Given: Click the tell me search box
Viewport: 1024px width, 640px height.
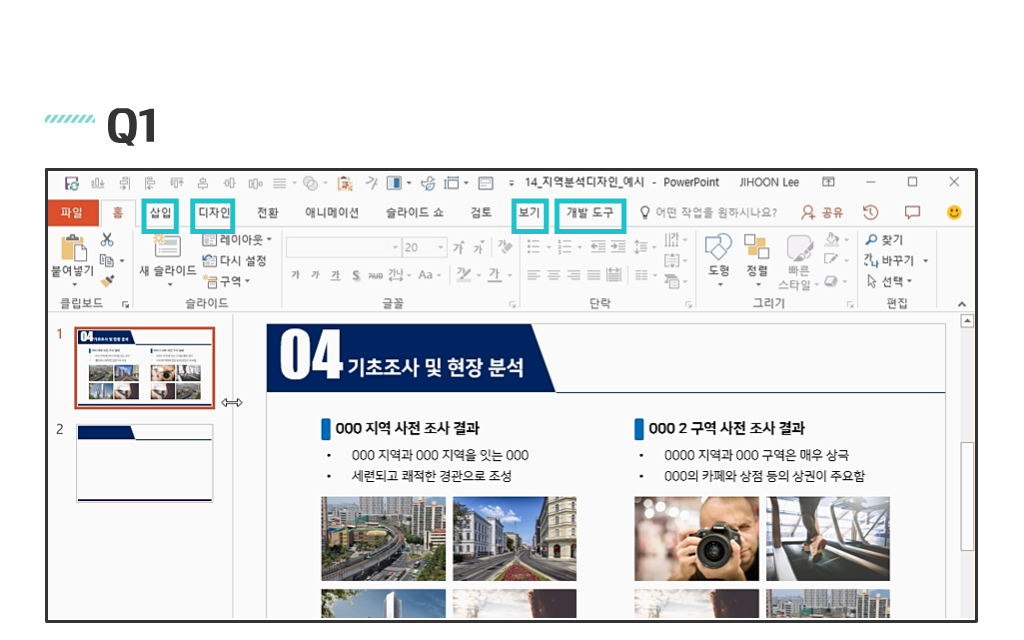Looking at the screenshot, I should coord(709,213).
